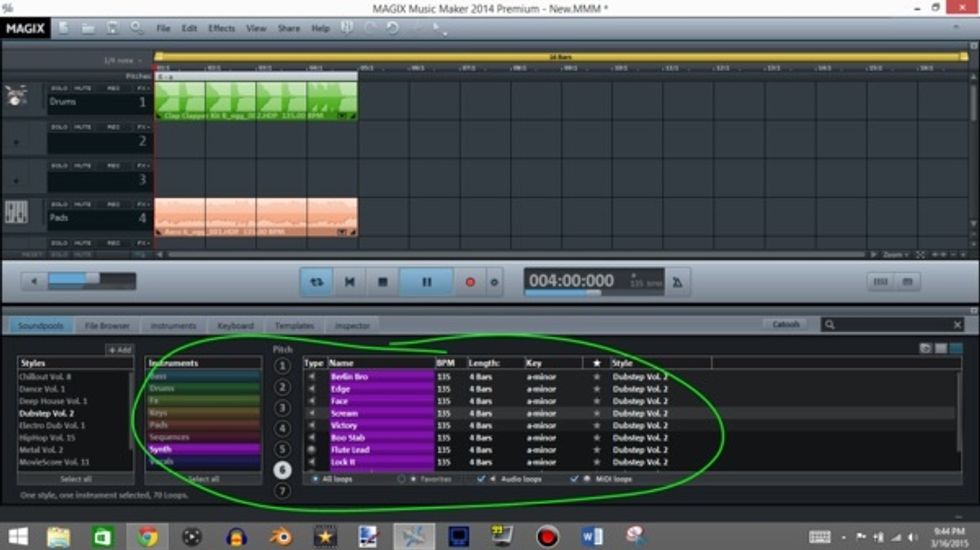Click the Flute Lead loop type icon
Viewport: 980px width, 550px height.
(x=312, y=449)
